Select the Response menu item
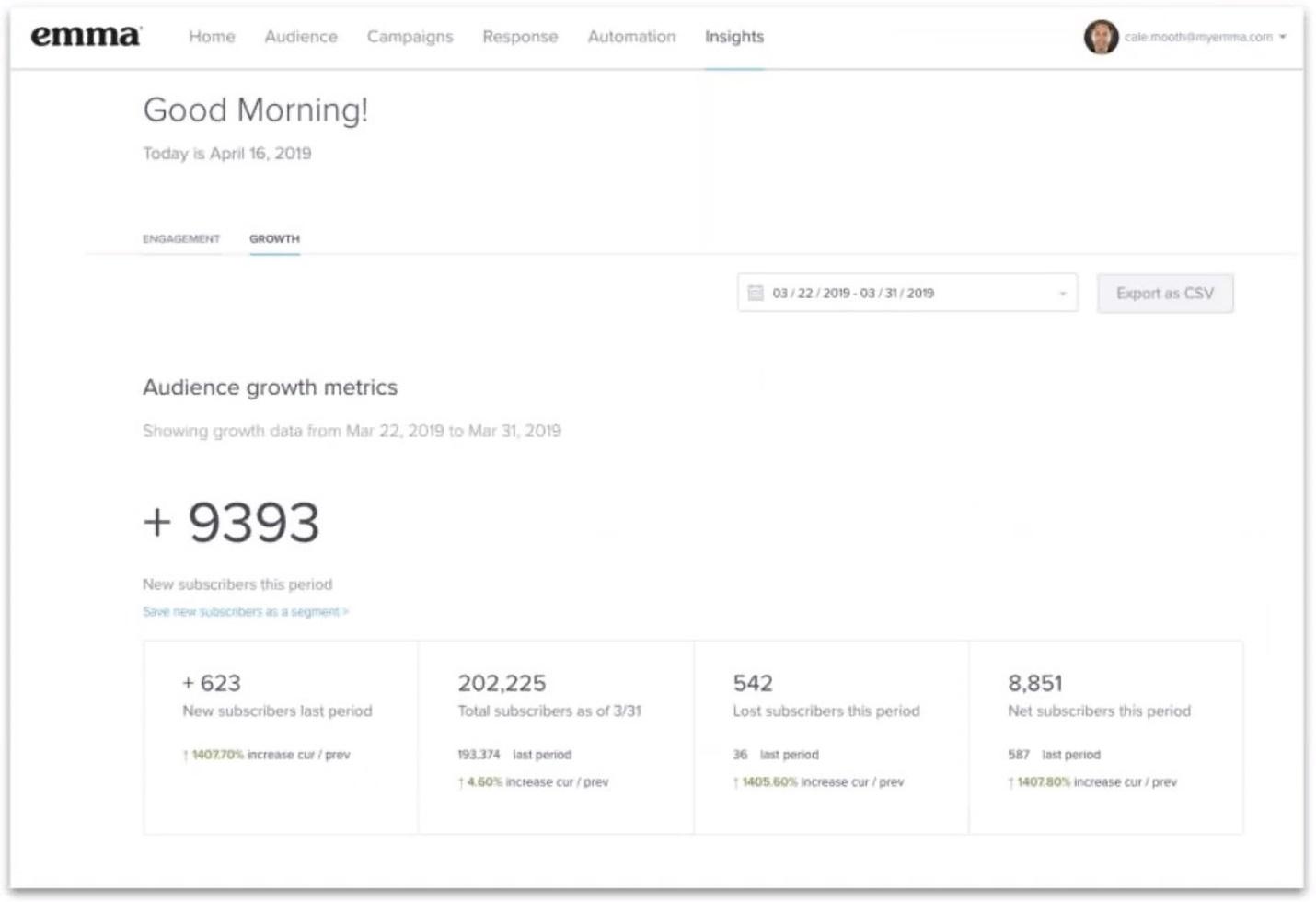 (x=520, y=37)
